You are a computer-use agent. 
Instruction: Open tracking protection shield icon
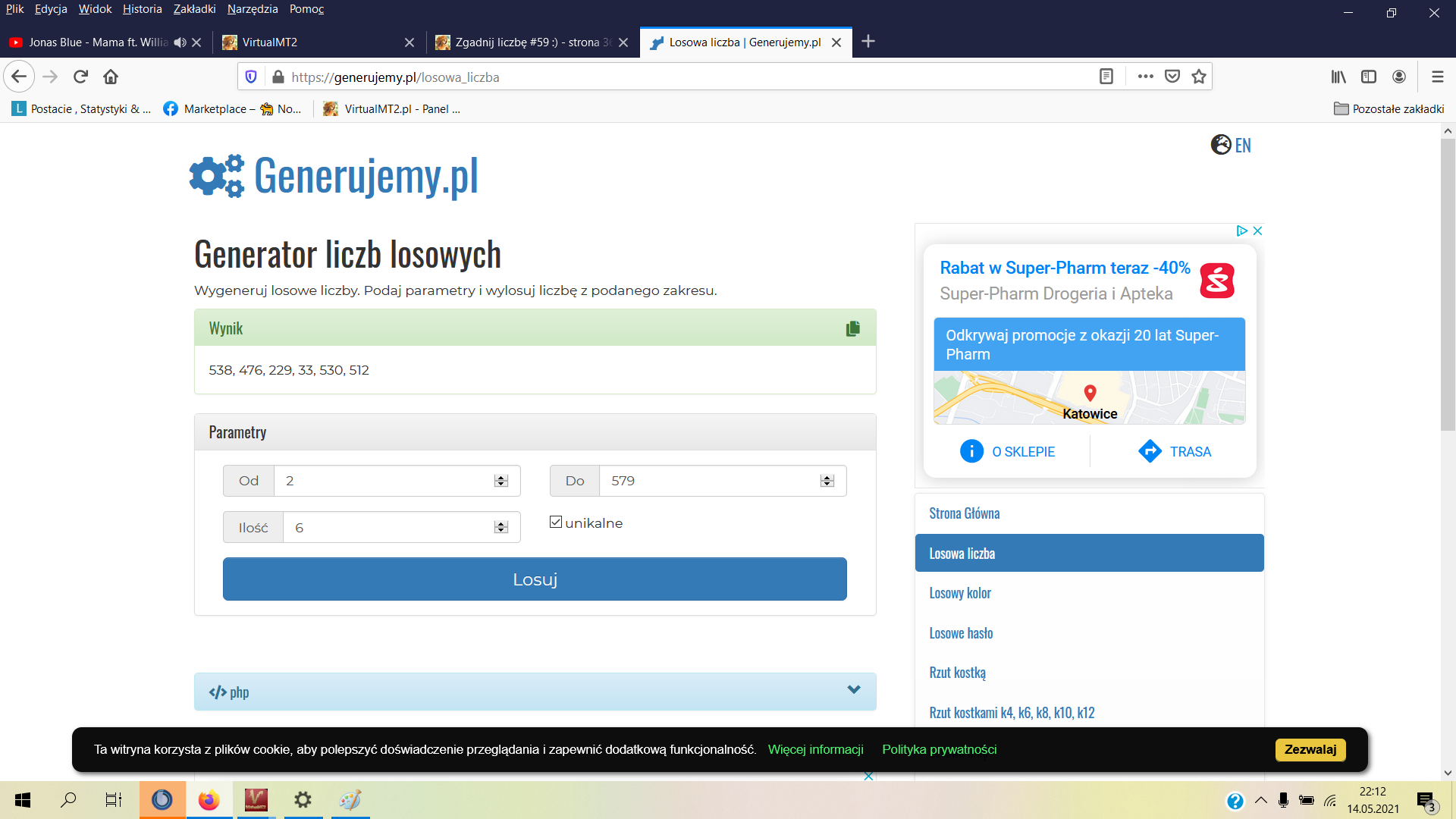pos(252,77)
